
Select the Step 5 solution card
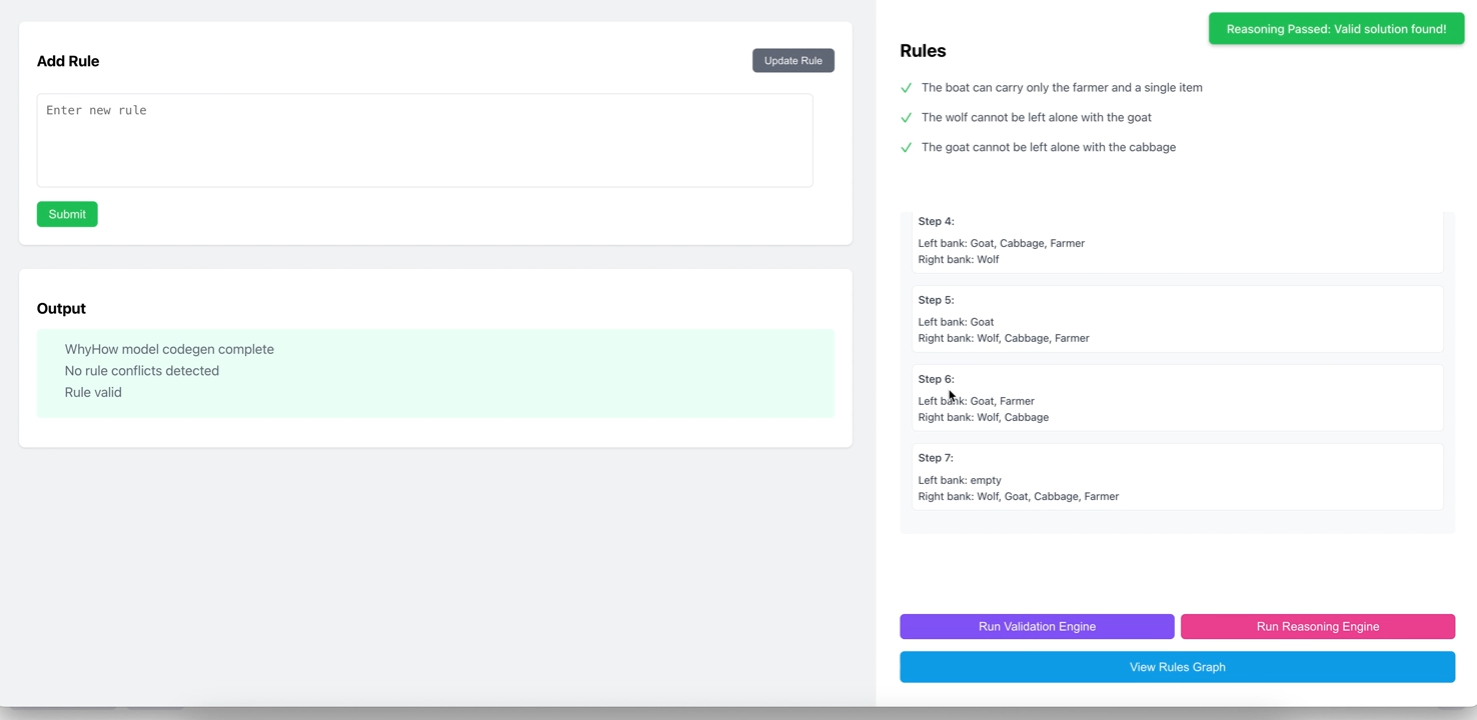point(1176,320)
